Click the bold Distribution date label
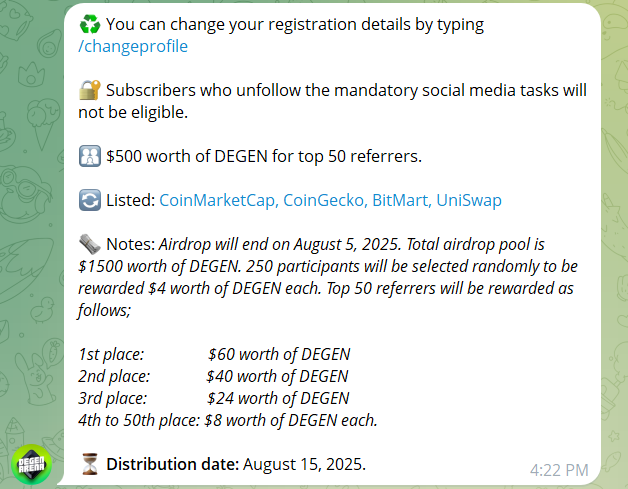The width and height of the screenshot is (628, 489). pos(171,464)
